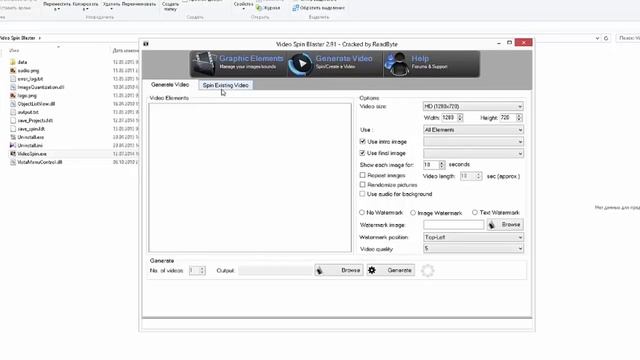
Task: Click the Video Spin Blaster title bar icon
Action: click(x=146, y=44)
